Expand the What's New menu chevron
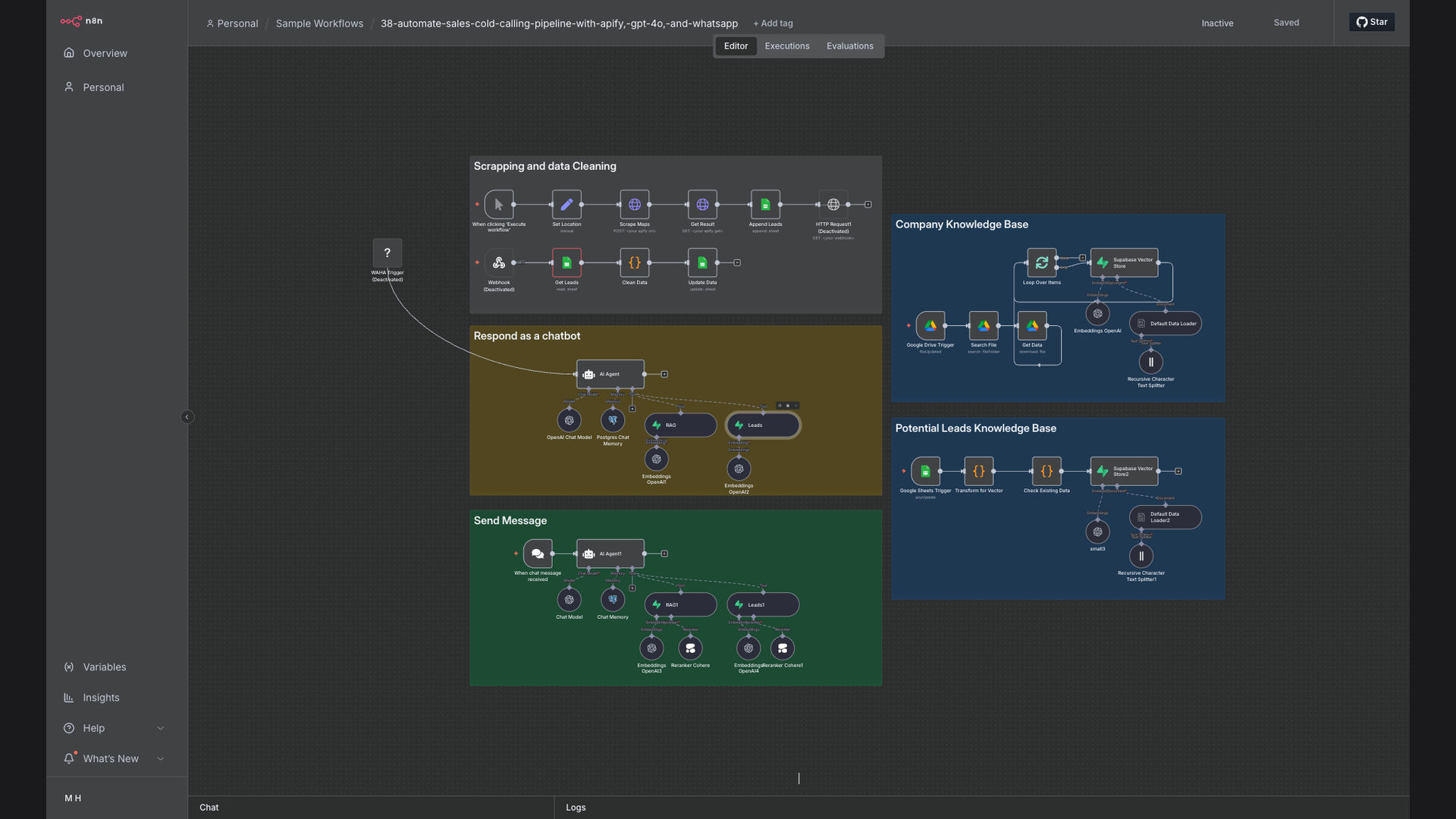The image size is (1456, 819). pyautogui.click(x=160, y=759)
